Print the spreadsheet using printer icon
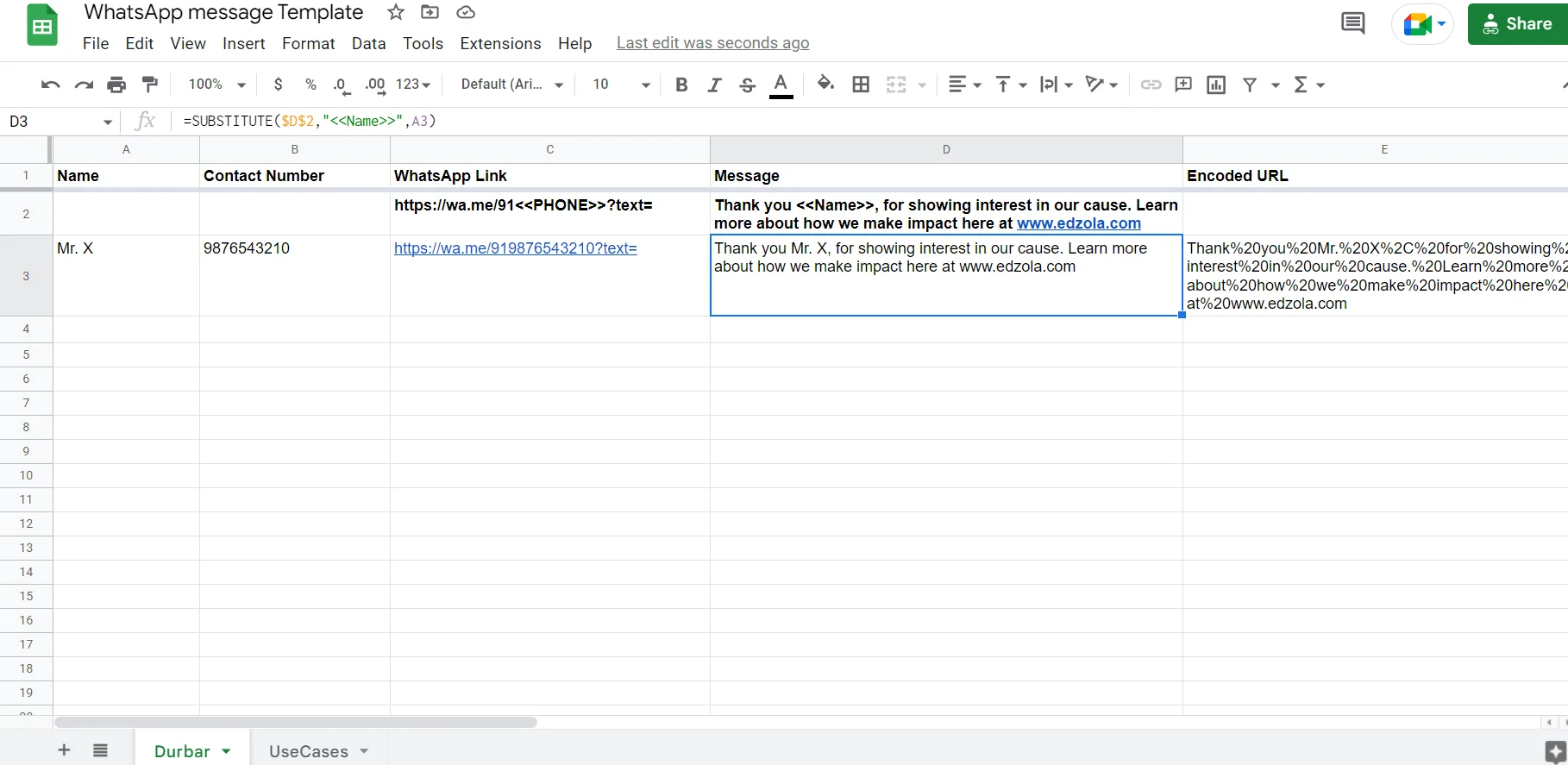 [116, 85]
